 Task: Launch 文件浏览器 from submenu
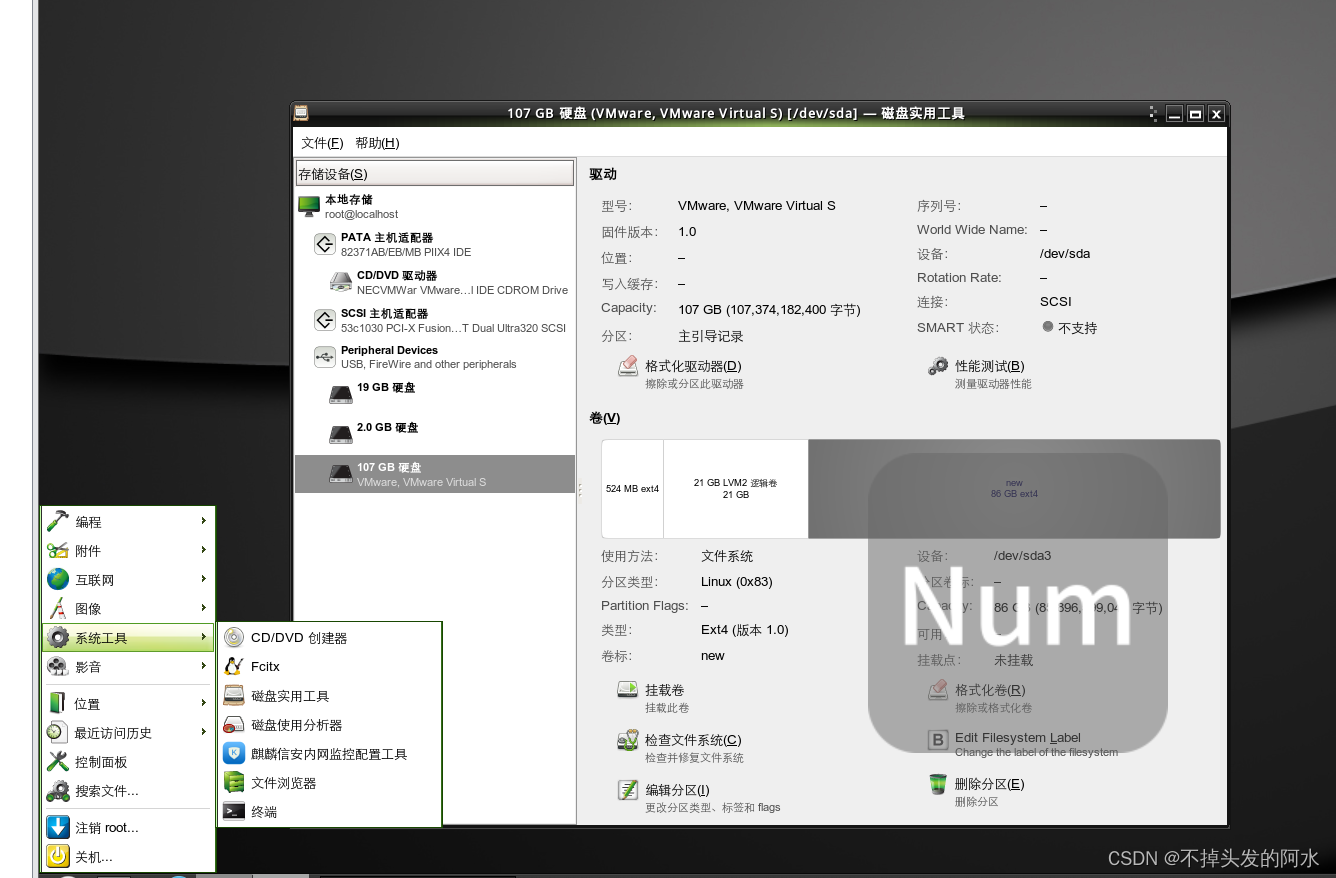330,783
